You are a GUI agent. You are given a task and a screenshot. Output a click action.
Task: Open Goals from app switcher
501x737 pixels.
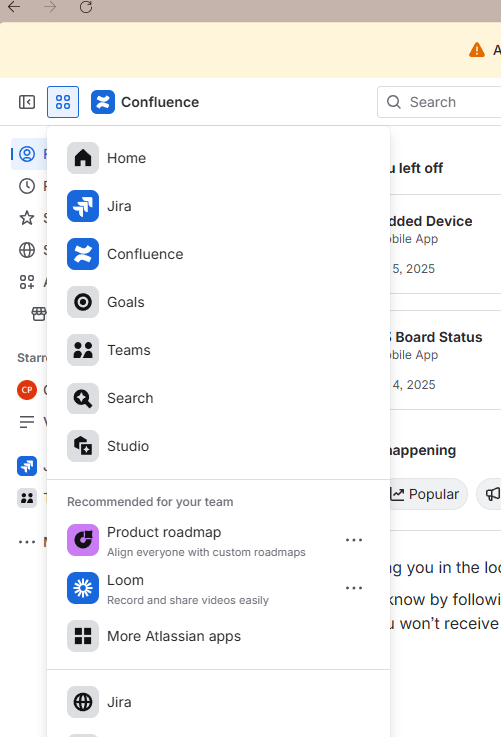coord(218,302)
